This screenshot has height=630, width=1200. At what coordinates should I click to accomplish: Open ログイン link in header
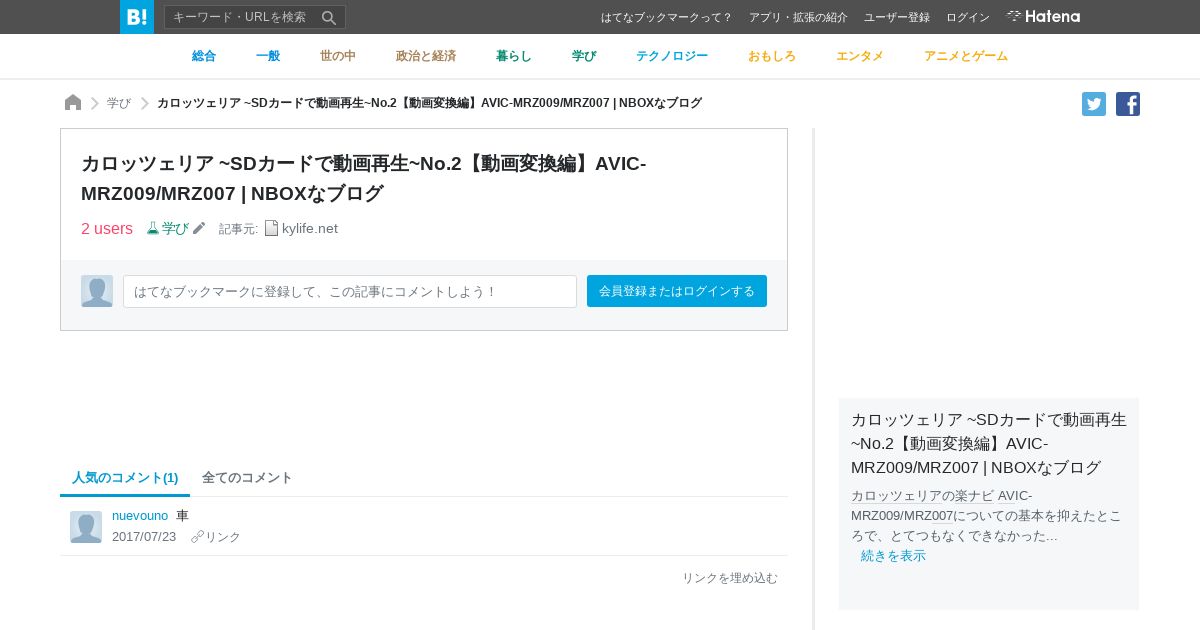968,17
